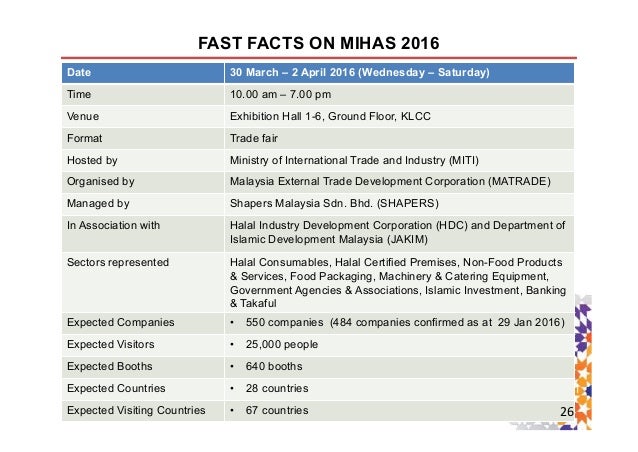Screen dimensions: 638x452
Task: Click 'Shapers Malaysia Sdn. Bhd. (SHAPERS)'
Action: [x=334, y=203]
